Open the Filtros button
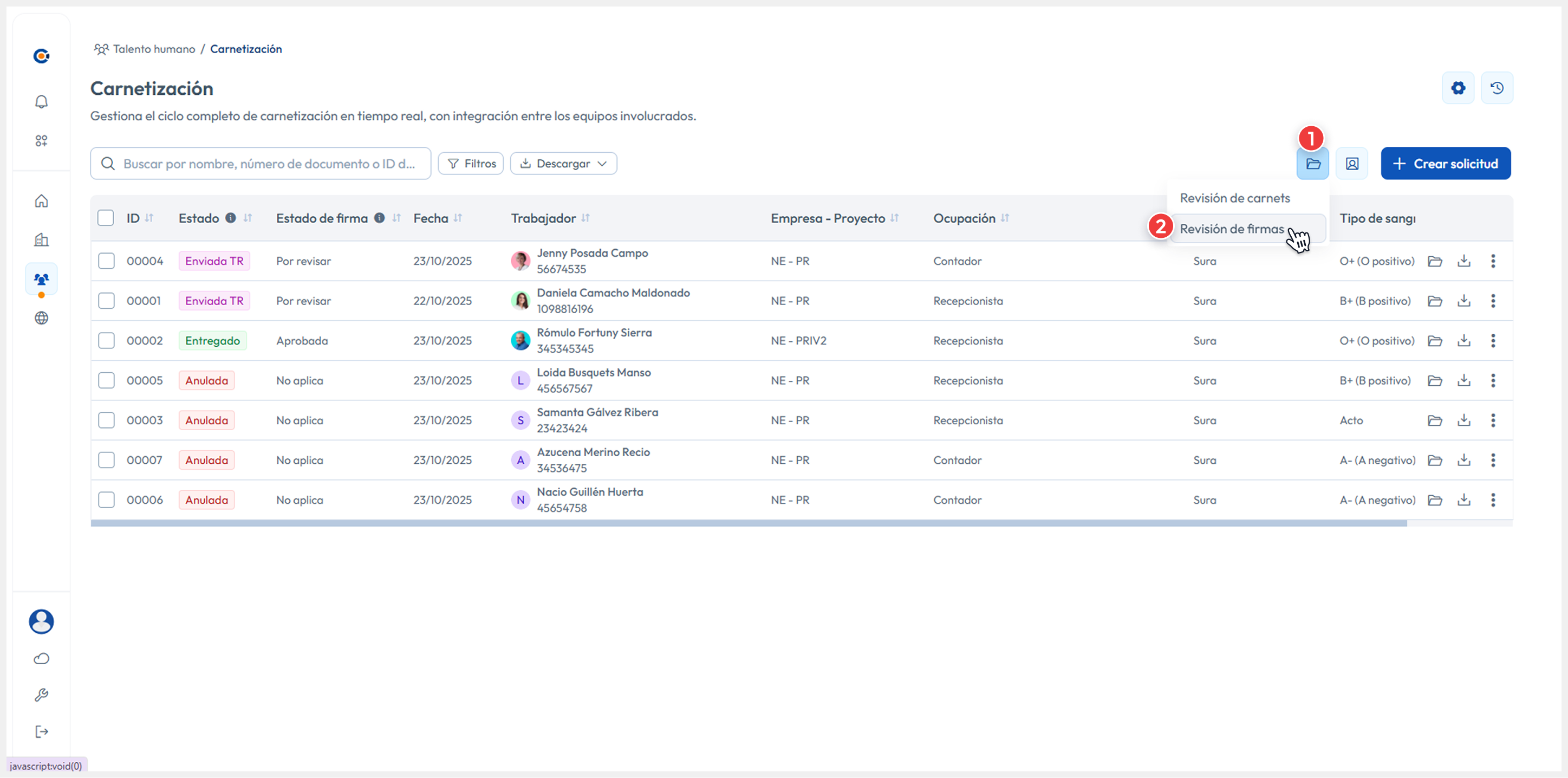The width and height of the screenshot is (1568, 778). coord(471,164)
